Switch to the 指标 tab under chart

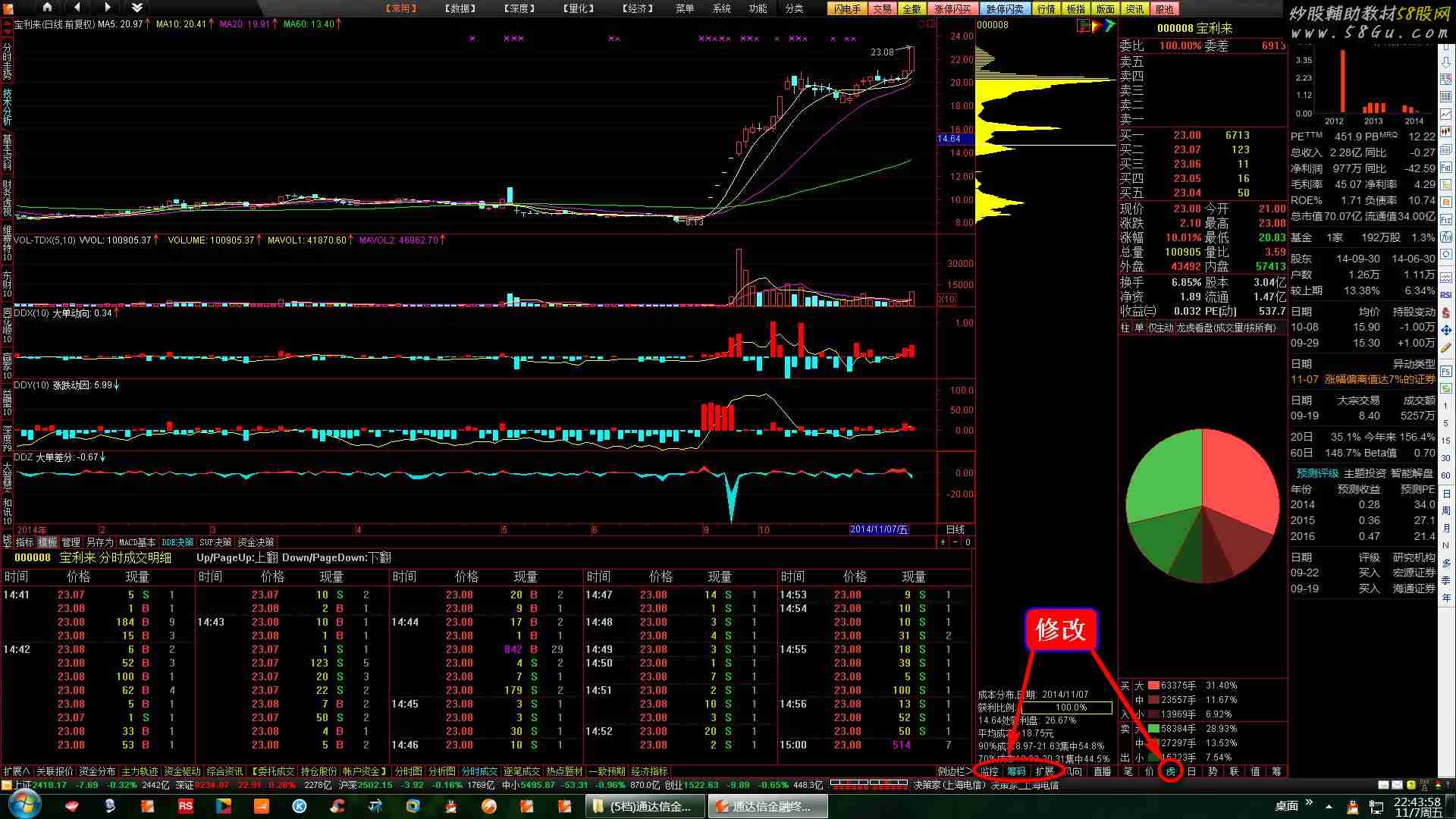click(x=24, y=542)
